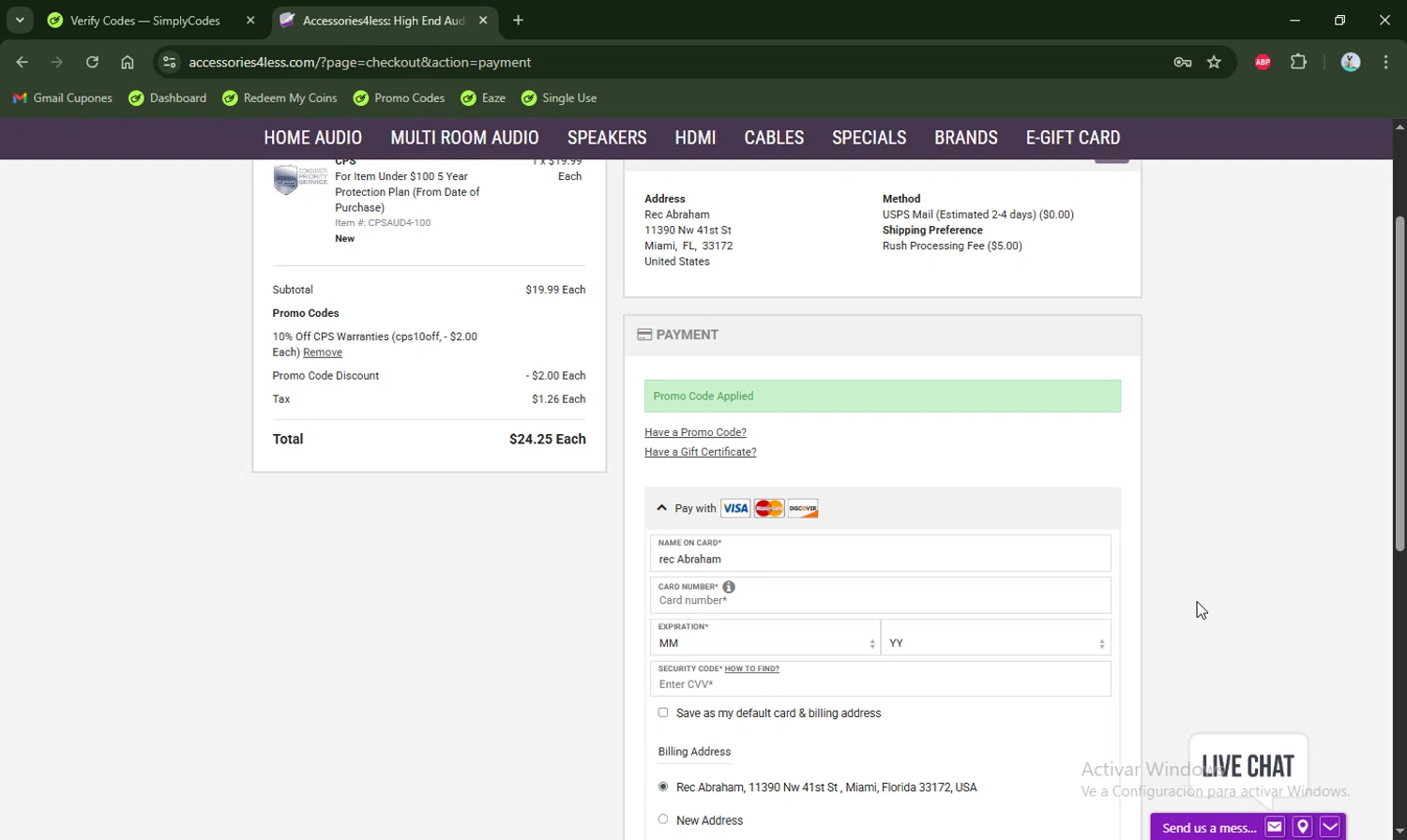Check Save as my default card

[663, 712]
